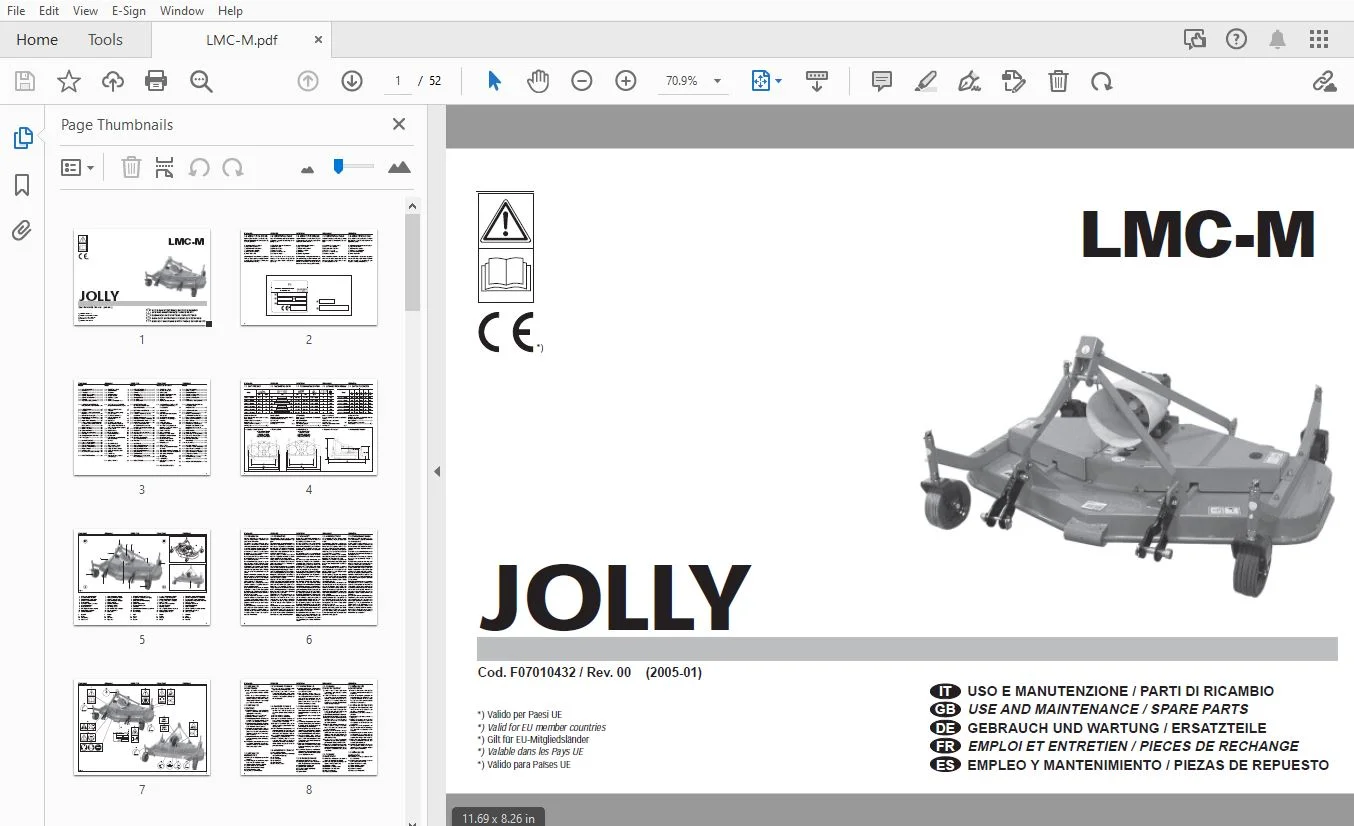Delete with the toolbar trash can icon
Viewport: 1354px width, 826px height.
pos(1058,81)
